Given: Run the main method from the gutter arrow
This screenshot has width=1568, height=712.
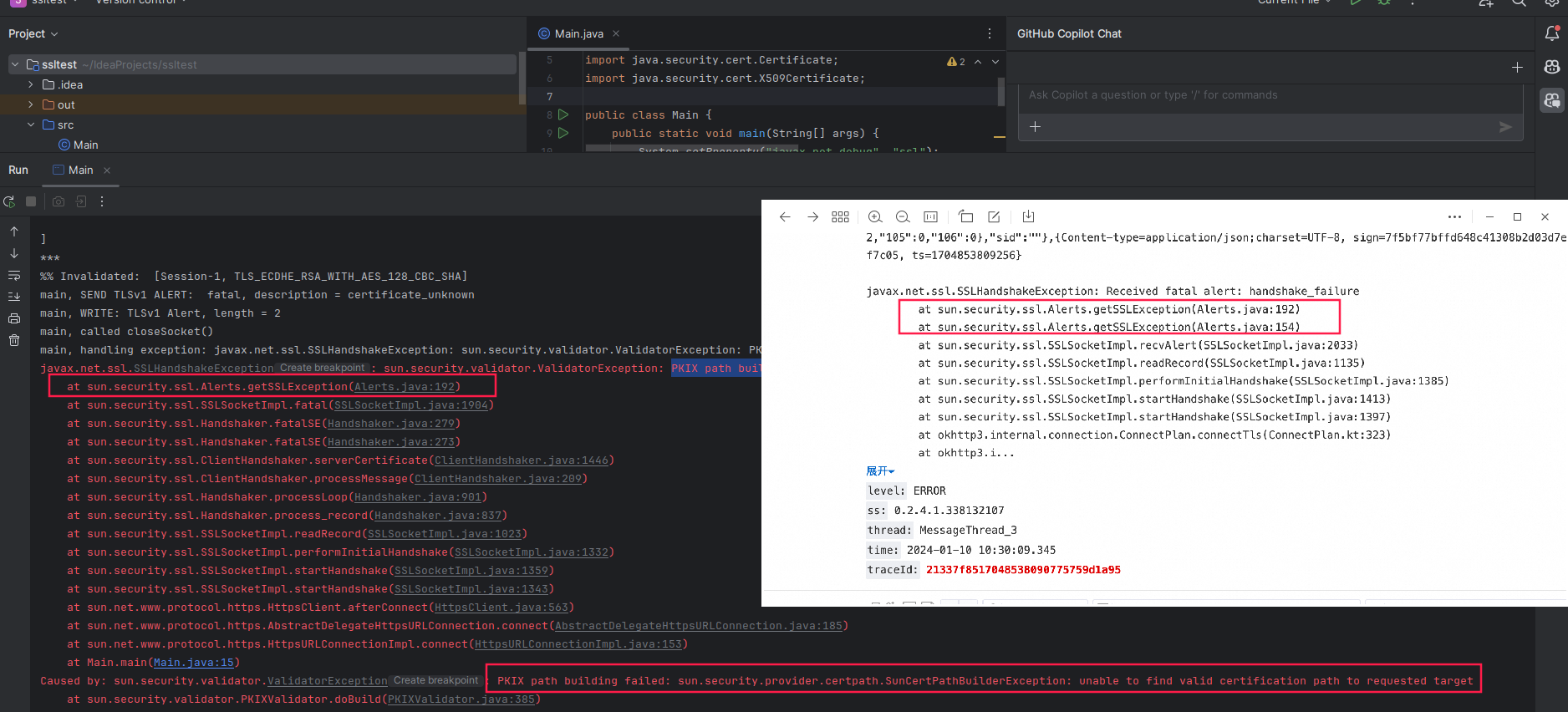Looking at the screenshot, I should click(x=563, y=133).
